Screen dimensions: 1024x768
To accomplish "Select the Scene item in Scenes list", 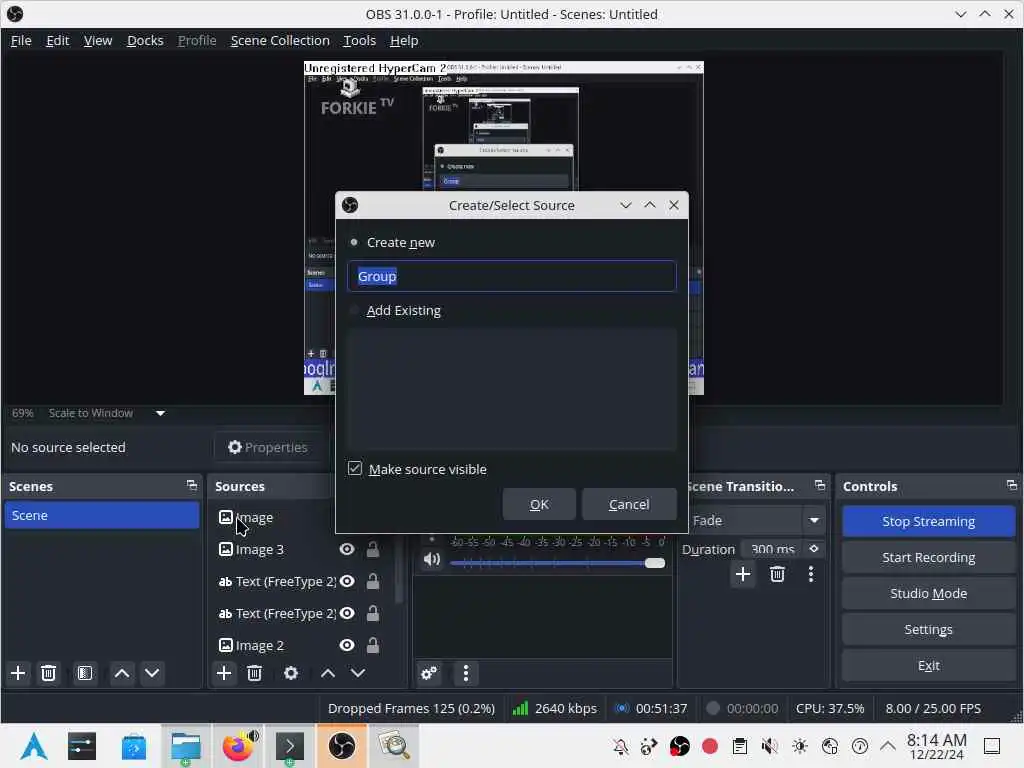I will click(102, 515).
